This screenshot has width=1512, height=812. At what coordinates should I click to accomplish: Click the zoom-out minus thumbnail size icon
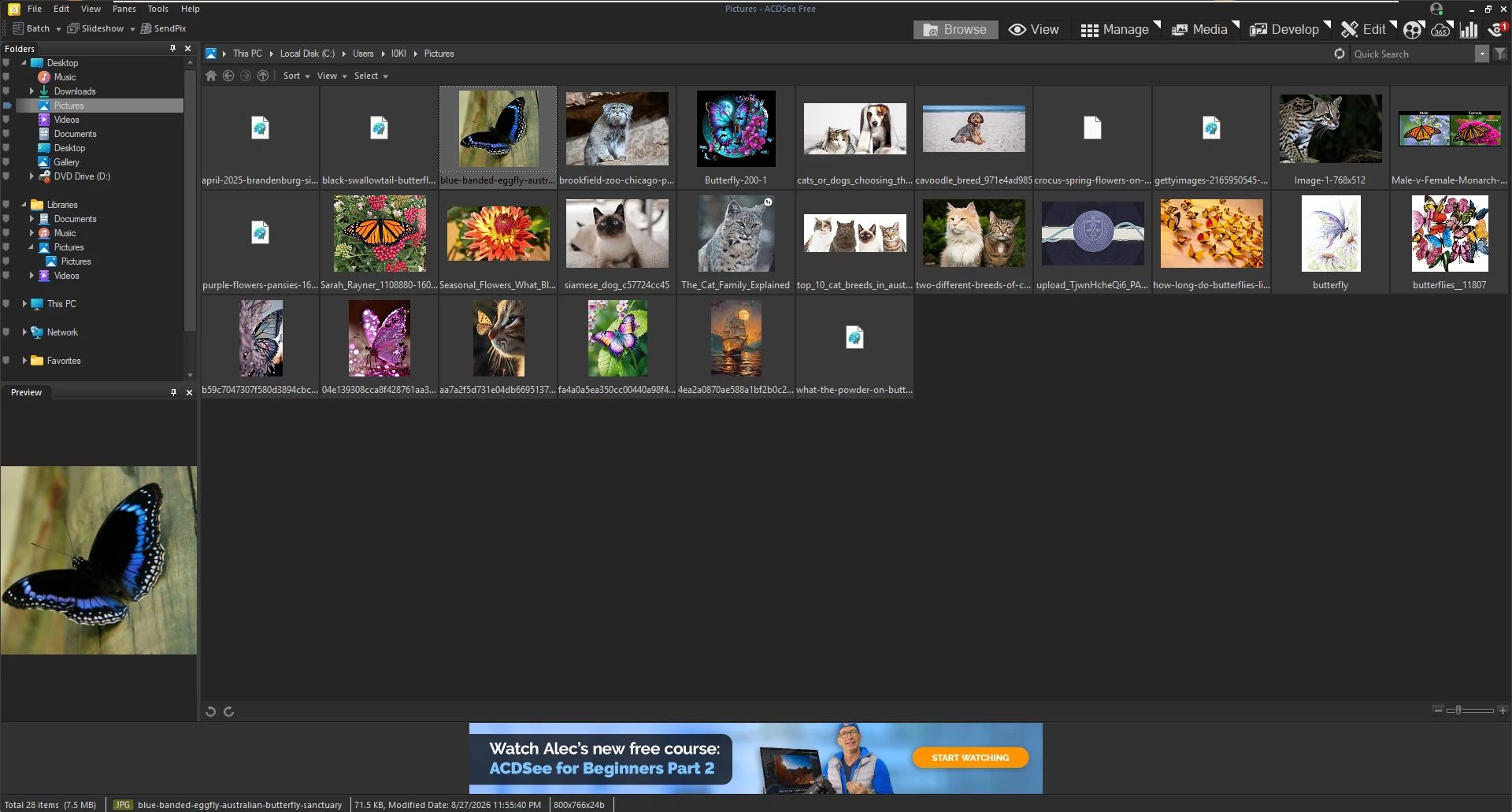[x=1438, y=710]
